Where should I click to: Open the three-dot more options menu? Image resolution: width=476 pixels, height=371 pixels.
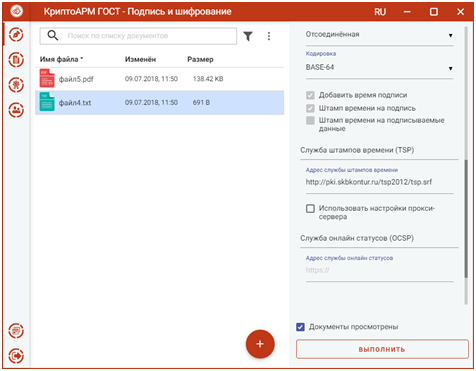click(269, 36)
